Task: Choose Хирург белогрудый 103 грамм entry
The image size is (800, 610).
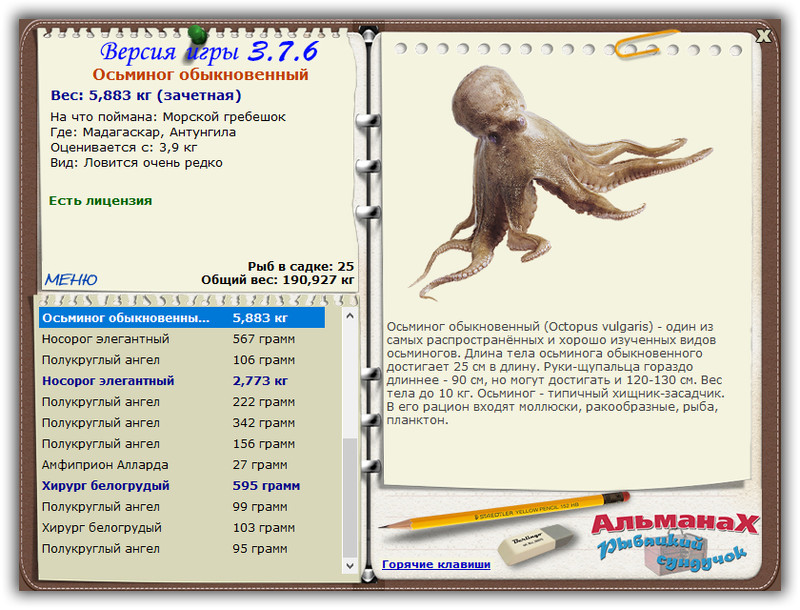Action: pyautogui.click(x=182, y=527)
